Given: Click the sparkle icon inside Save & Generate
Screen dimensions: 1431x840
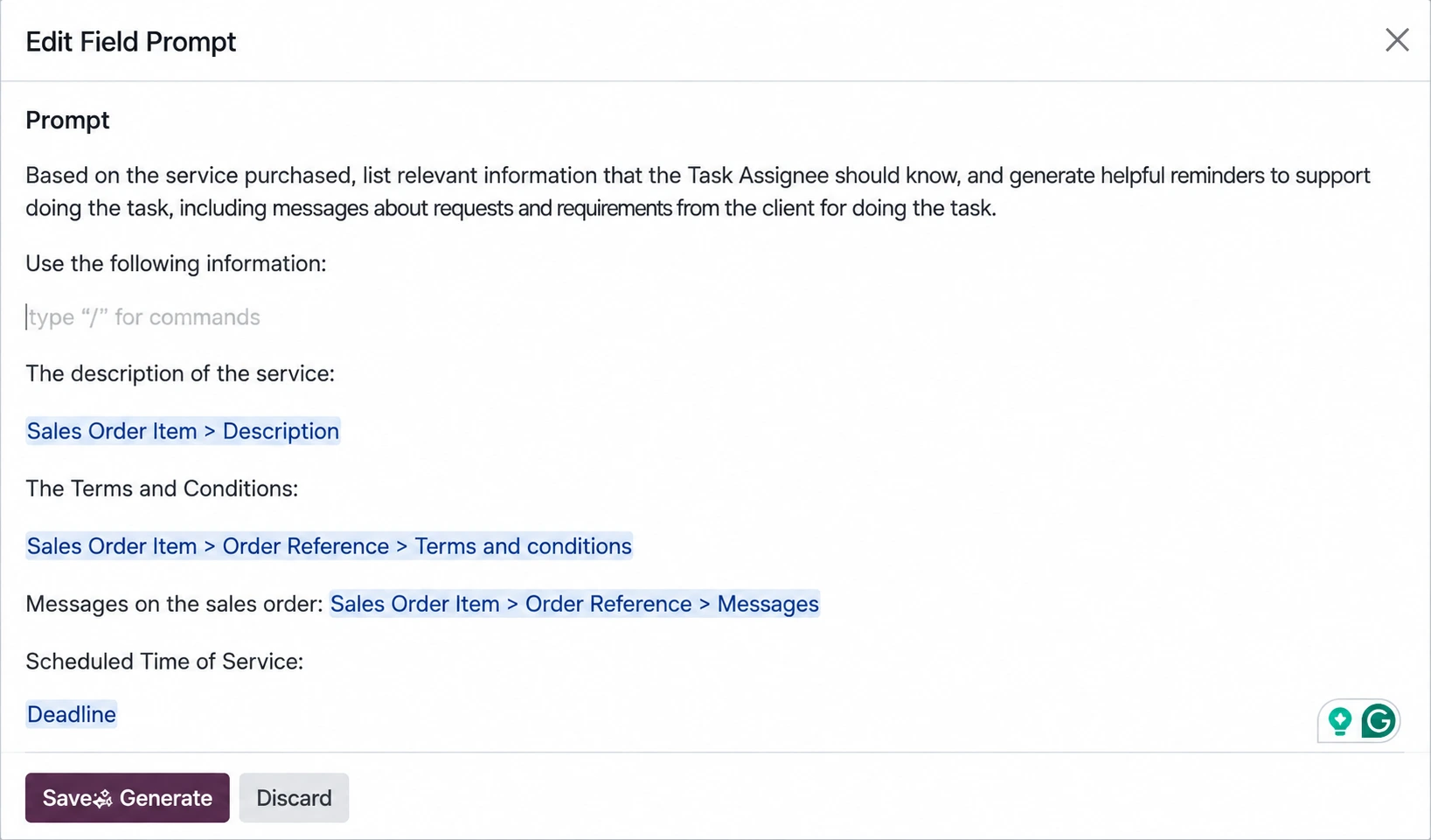Looking at the screenshot, I should tap(102, 798).
